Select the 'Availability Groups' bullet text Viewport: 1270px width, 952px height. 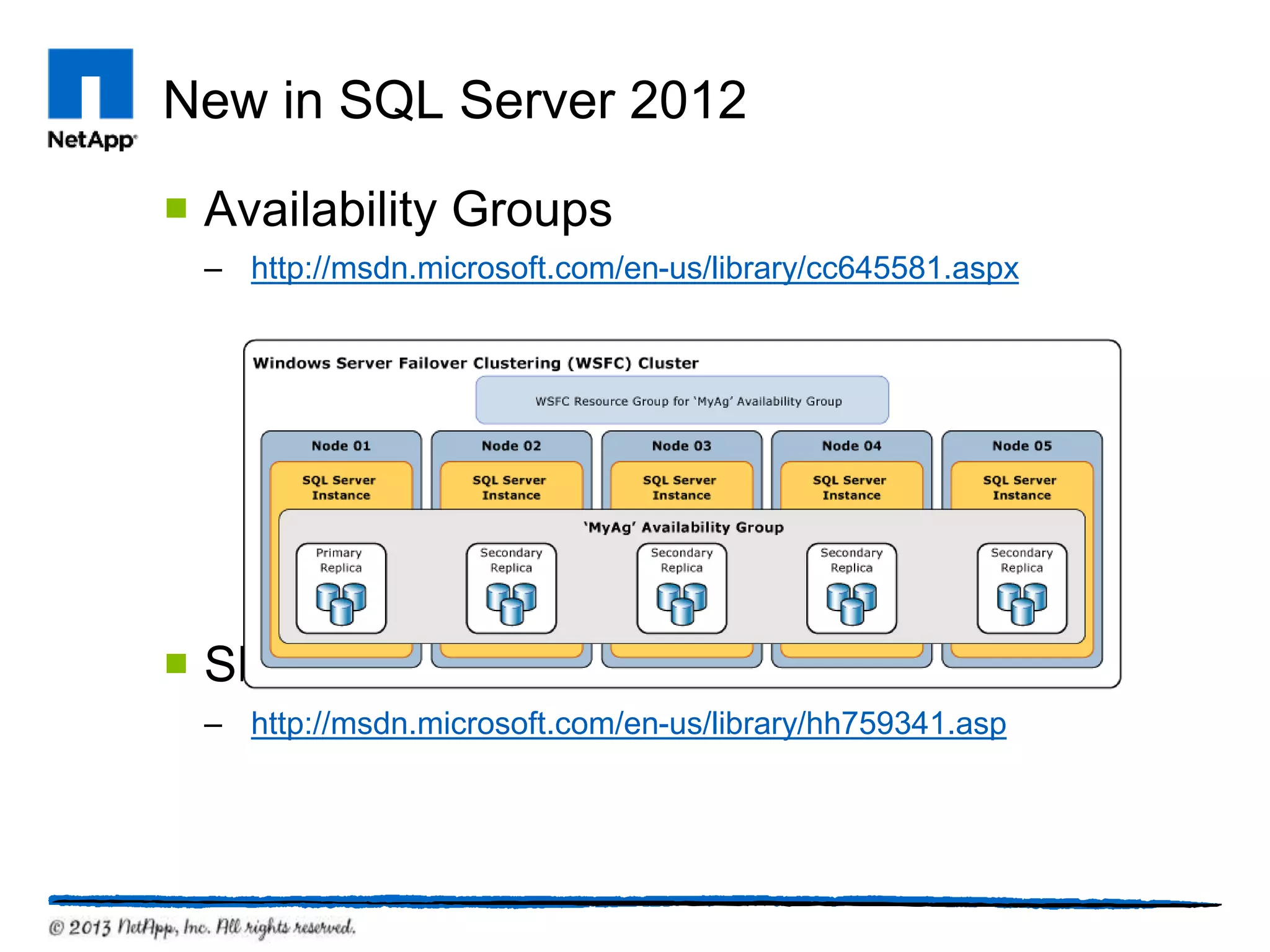click(x=408, y=209)
